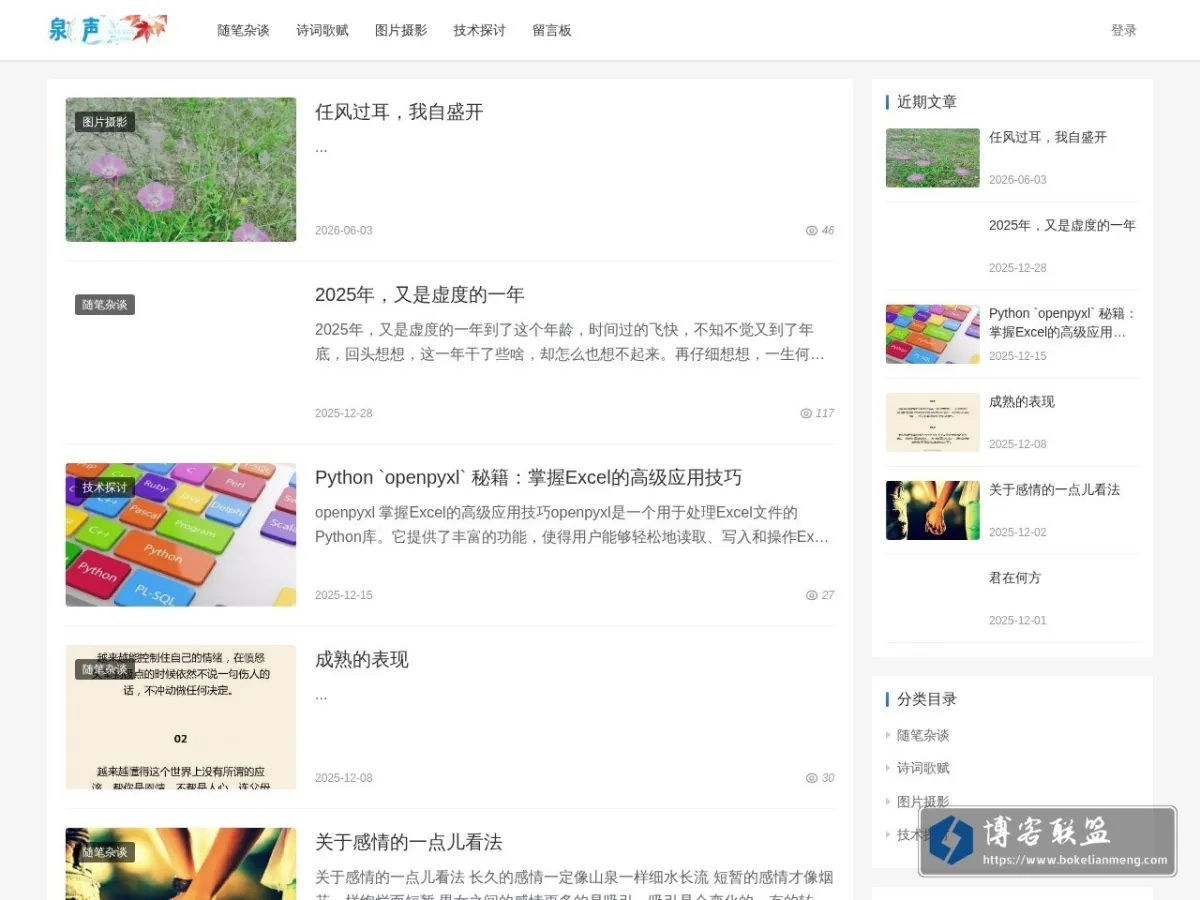The height and width of the screenshot is (900, 1200).
Task: Open main article 成熟的表现 title
Action: click(x=362, y=659)
